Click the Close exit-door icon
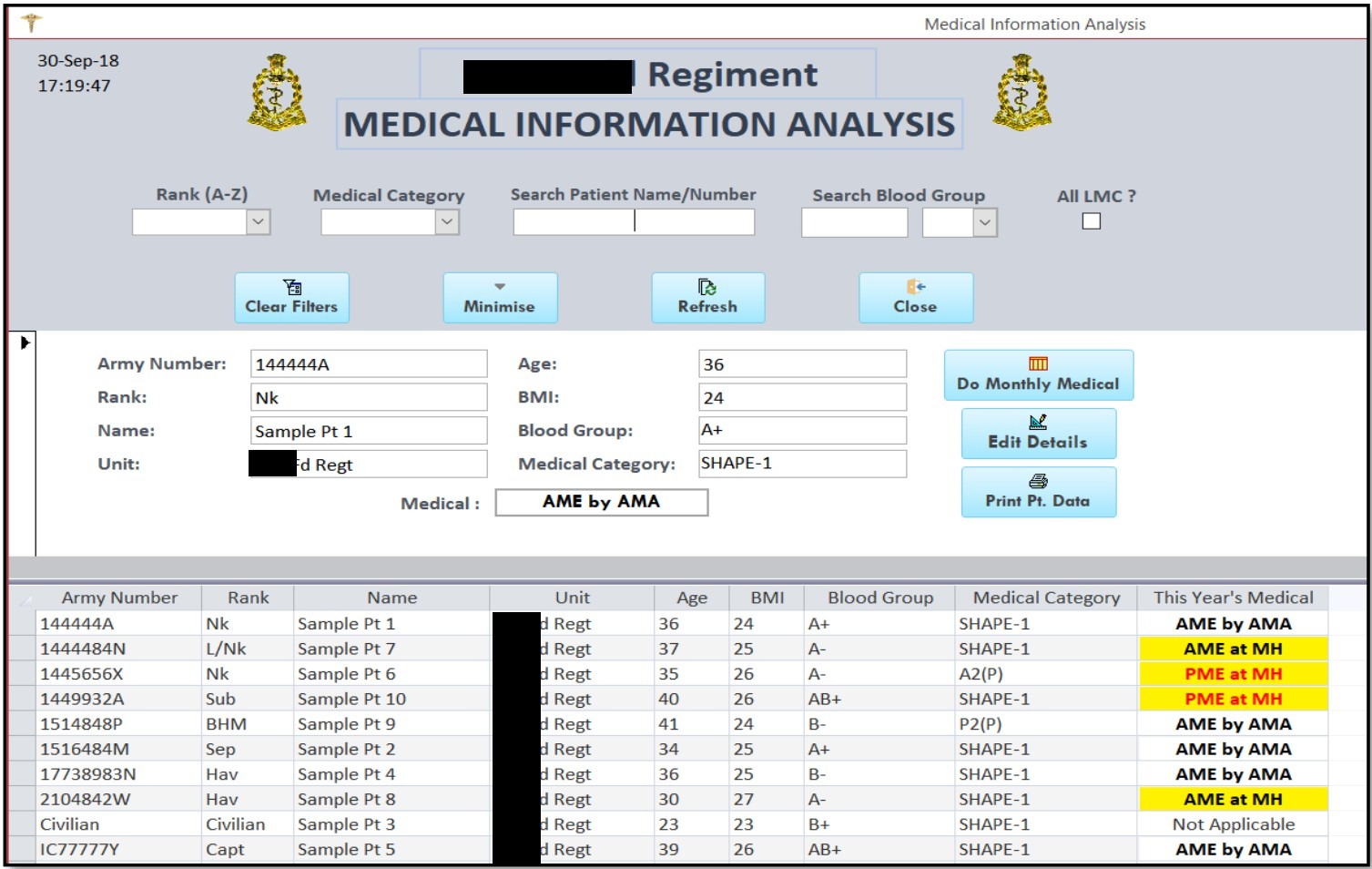This screenshot has height=869, width=1372. [915, 286]
